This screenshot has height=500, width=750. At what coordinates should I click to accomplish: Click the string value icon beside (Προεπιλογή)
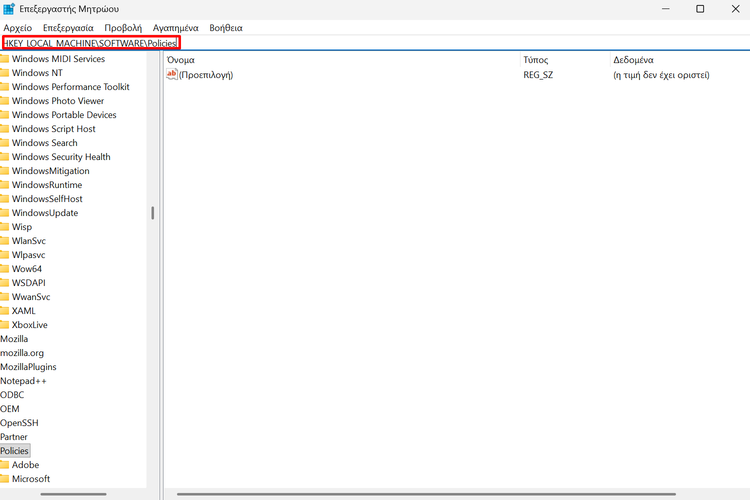(x=172, y=74)
